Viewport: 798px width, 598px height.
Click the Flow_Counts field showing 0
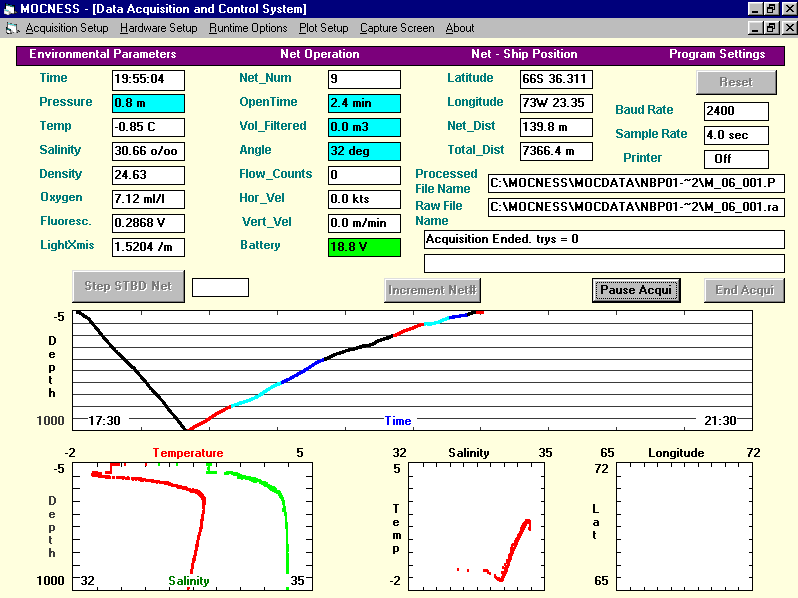(364, 175)
